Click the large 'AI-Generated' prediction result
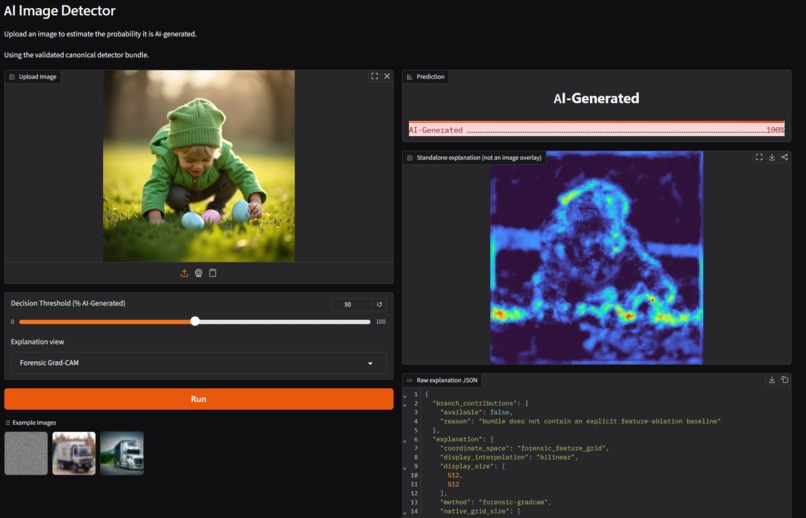The image size is (806, 518). (596, 98)
